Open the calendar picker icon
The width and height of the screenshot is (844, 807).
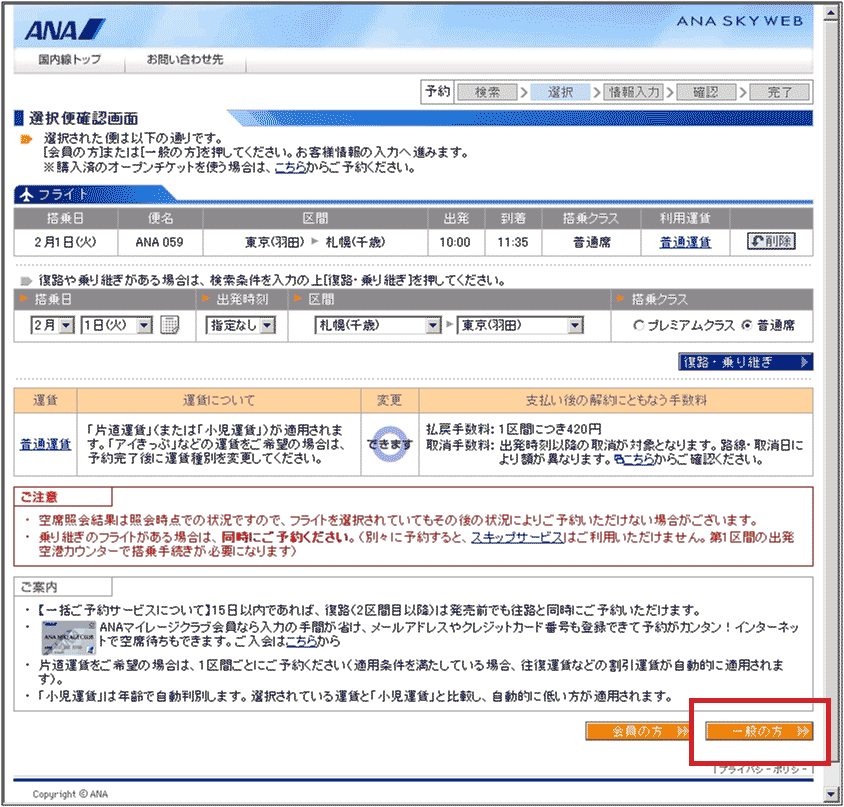tap(170, 325)
